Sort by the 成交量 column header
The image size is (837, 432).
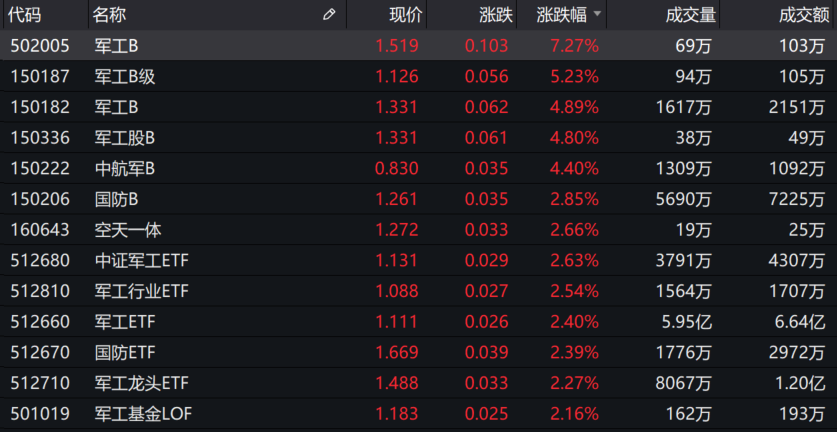pos(690,15)
